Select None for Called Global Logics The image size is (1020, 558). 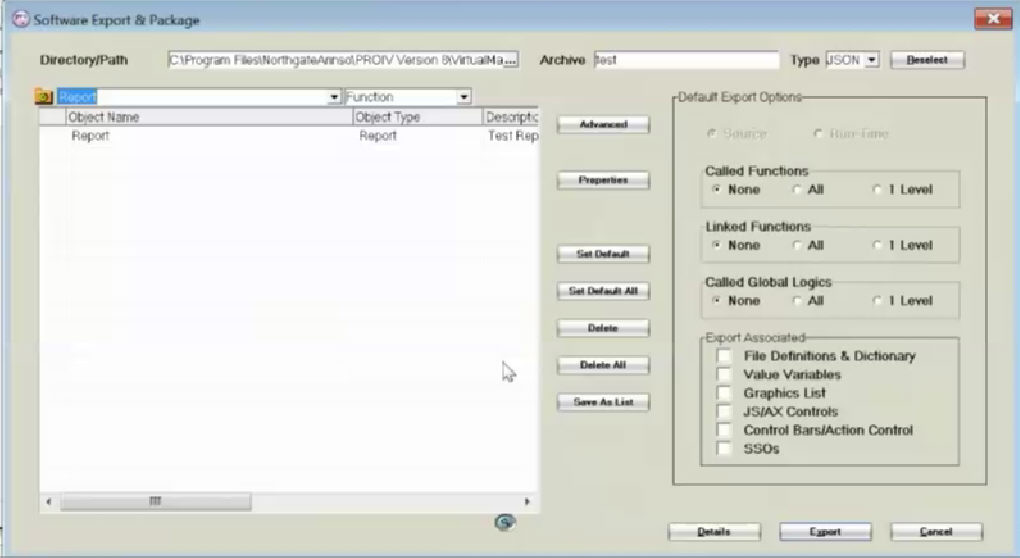717,300
